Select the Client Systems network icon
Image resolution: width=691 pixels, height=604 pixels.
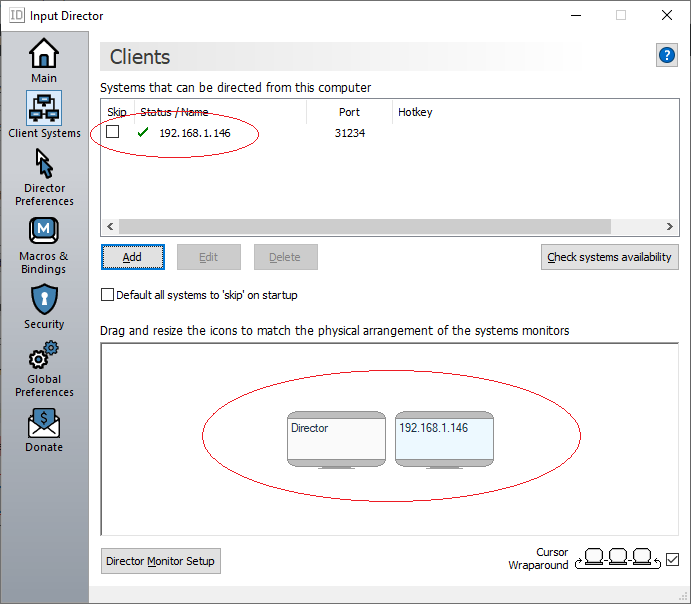point(44,108)
